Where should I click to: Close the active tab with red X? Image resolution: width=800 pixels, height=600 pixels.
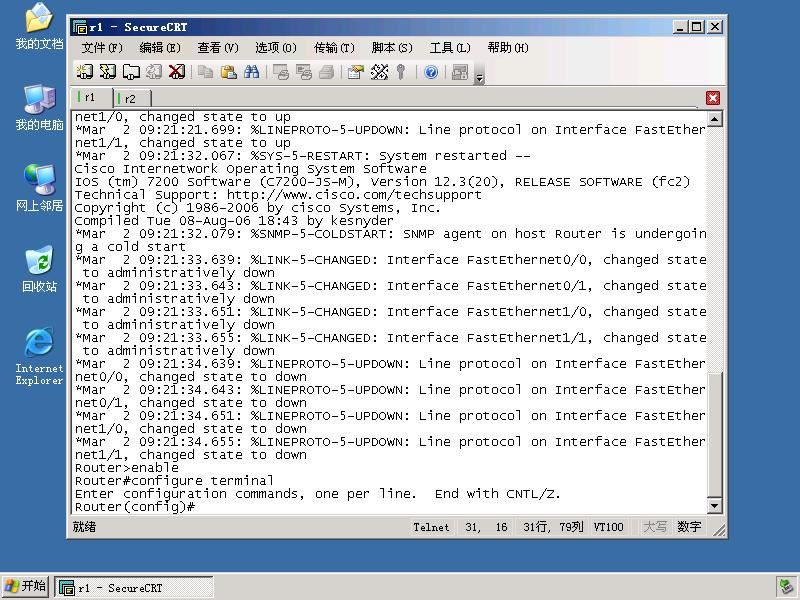(713, 98)
